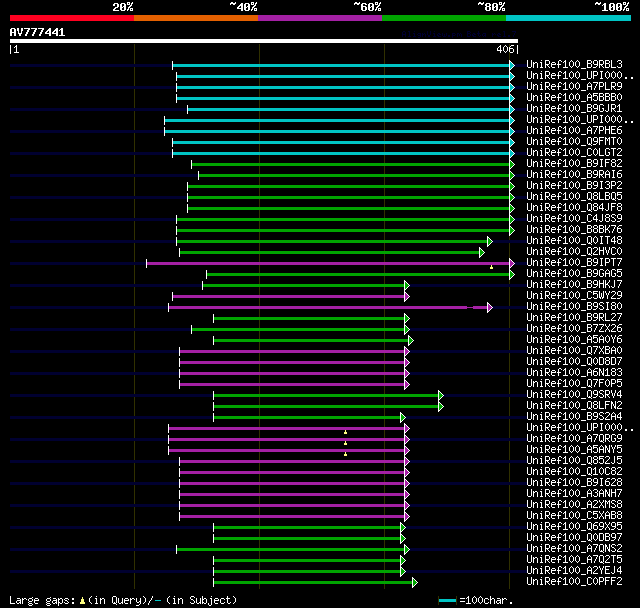Click the purple alignment bar for A2XMS8
Screen dimensions: 640x608
click(292, 506)
